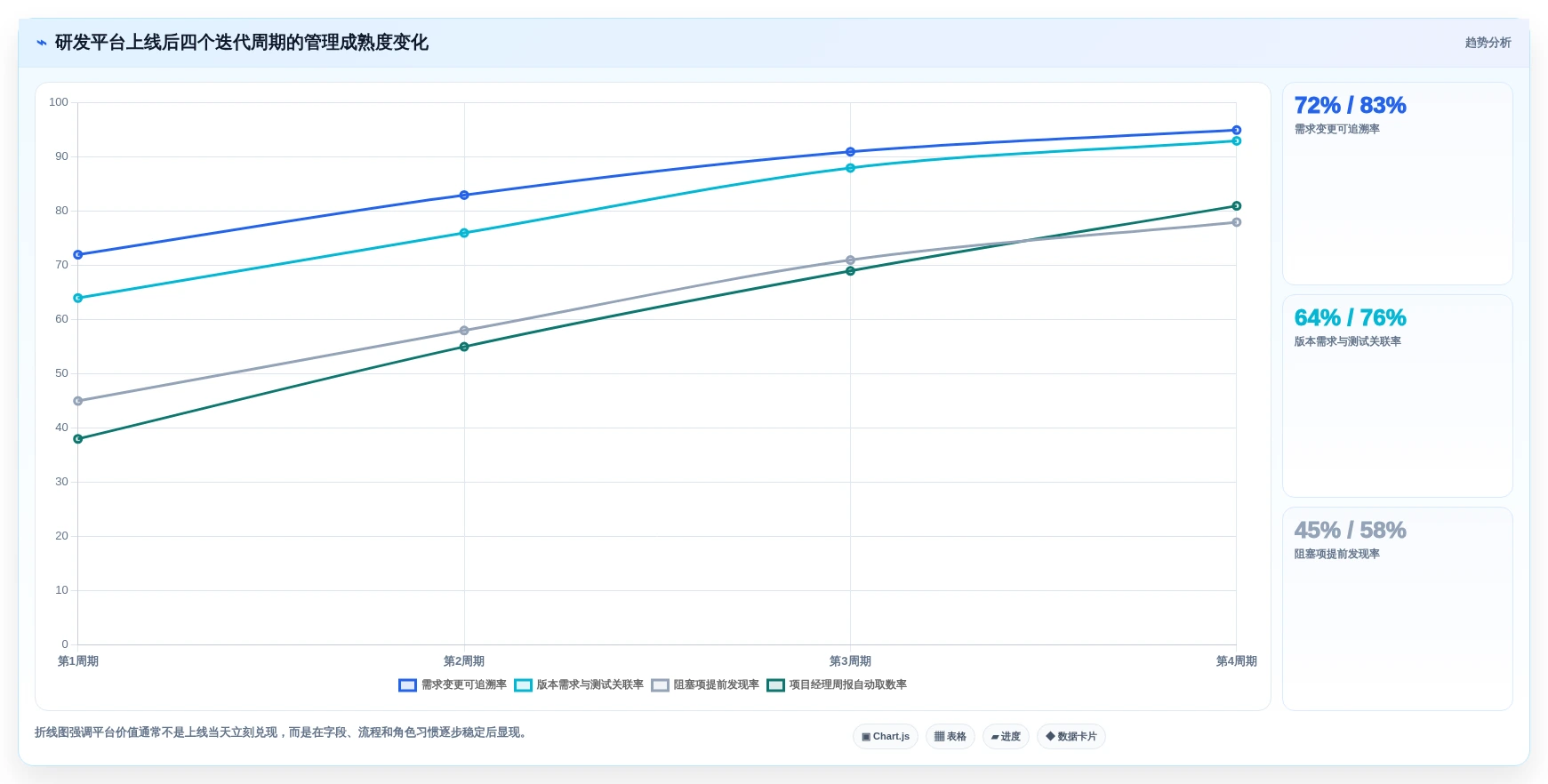Screen dimensions: 1548x784
Task: Click the 需求变更可追溯率 point at 第2周期
Action: [x=464, y=196]
